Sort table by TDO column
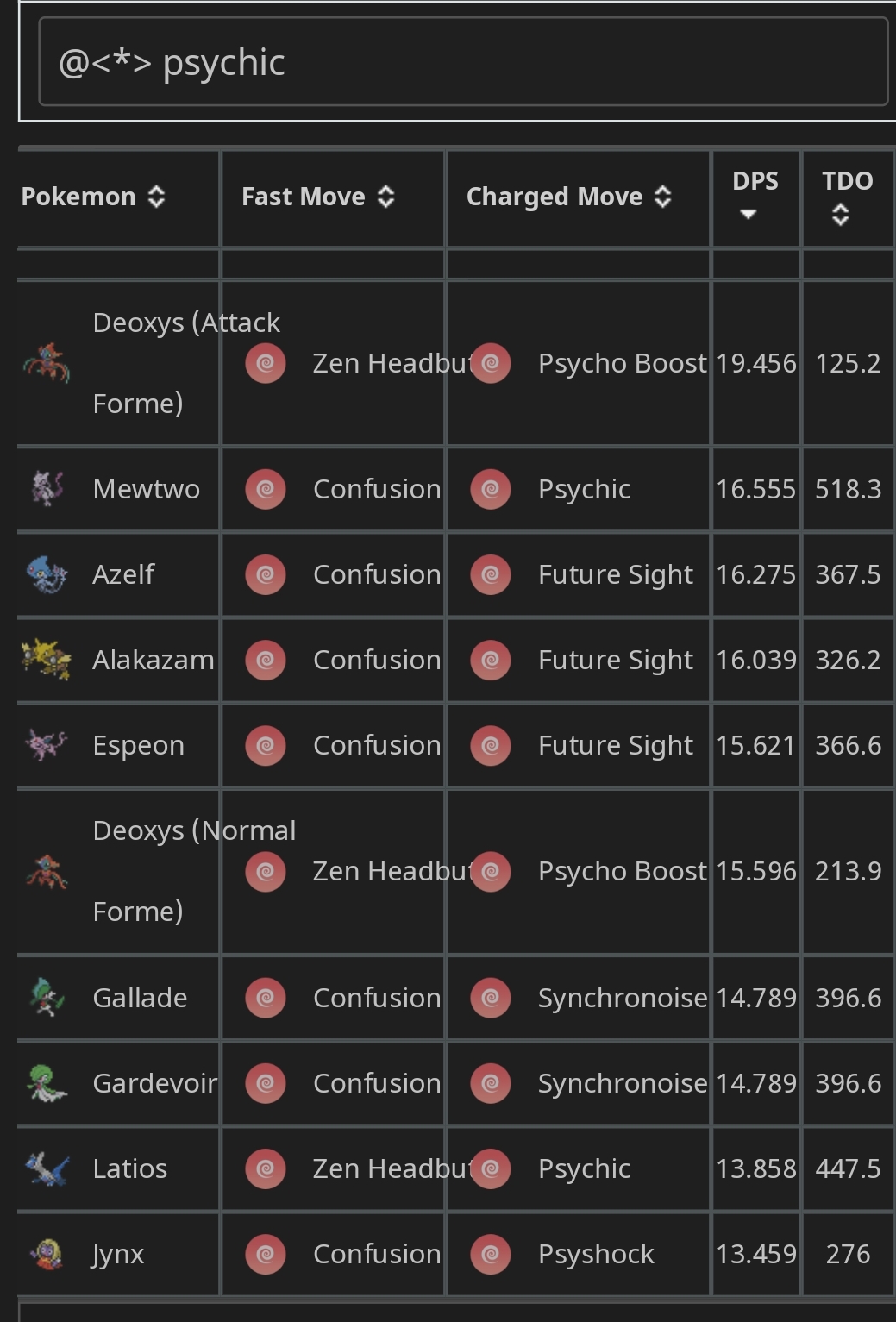 click(847, 197)
